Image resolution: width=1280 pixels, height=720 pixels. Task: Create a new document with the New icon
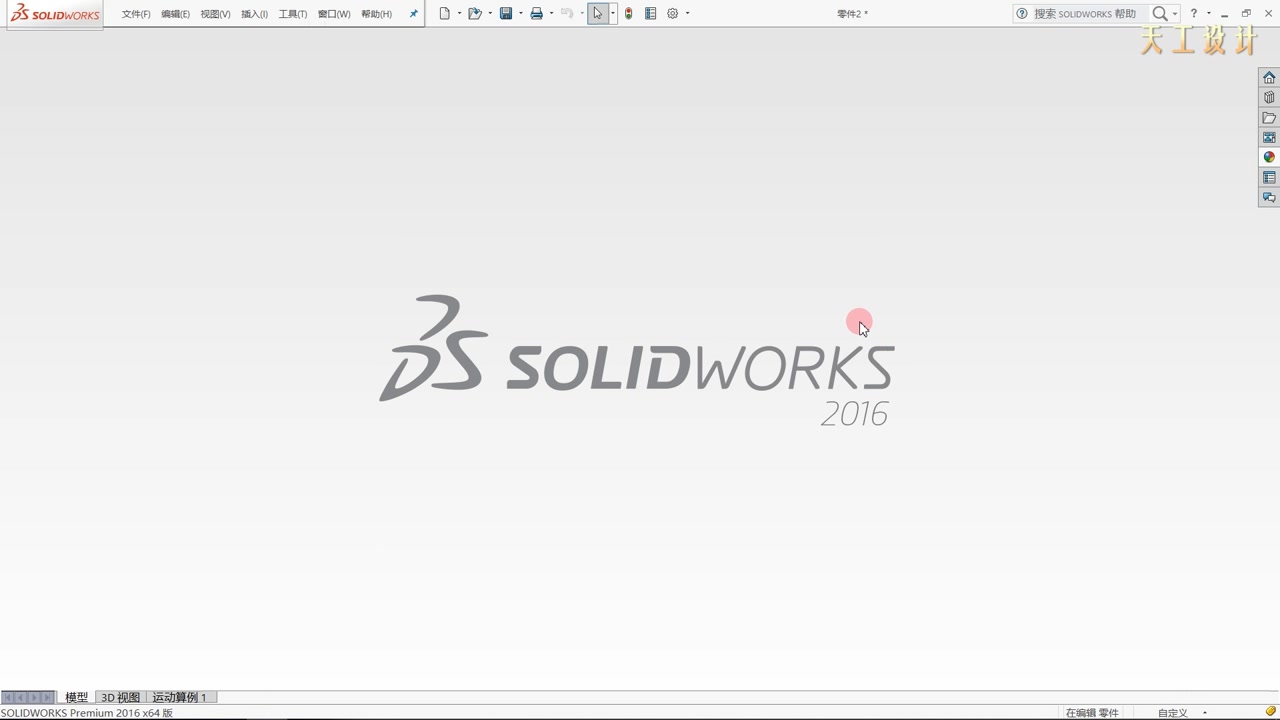tap(445, 14)
